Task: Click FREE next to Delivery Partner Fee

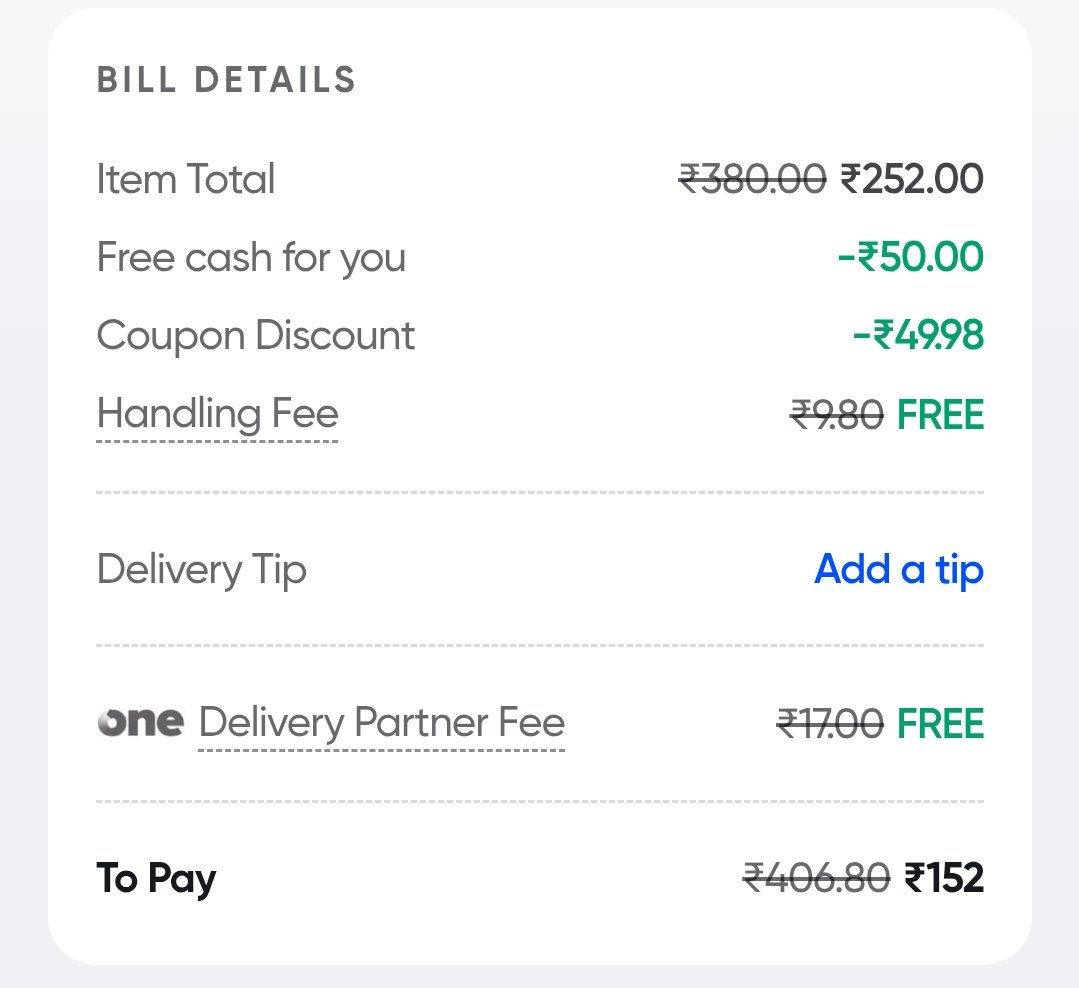Action: pyautogui.click(x=941, y=723)
